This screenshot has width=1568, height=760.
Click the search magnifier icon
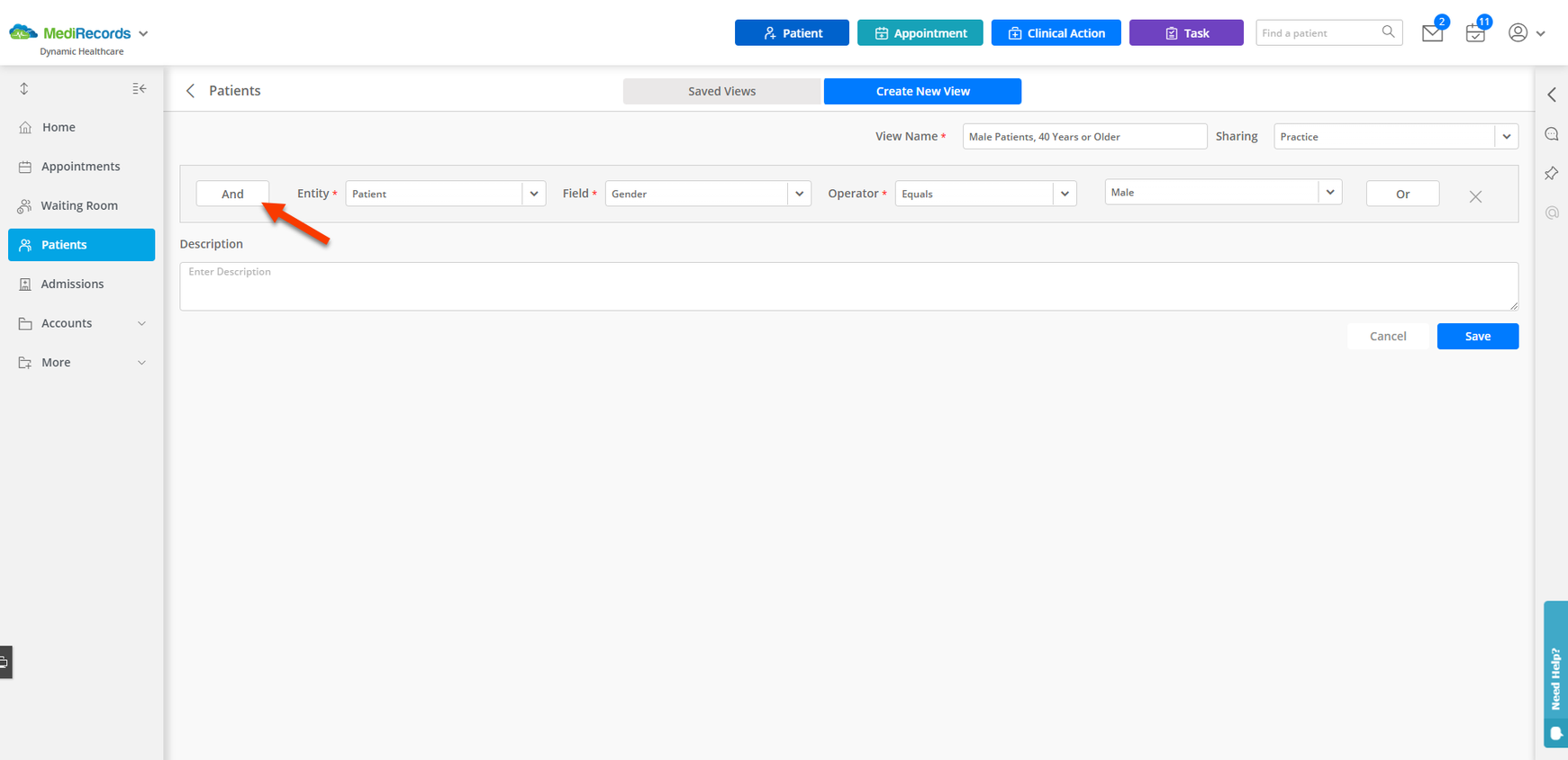coord(1389,32)
